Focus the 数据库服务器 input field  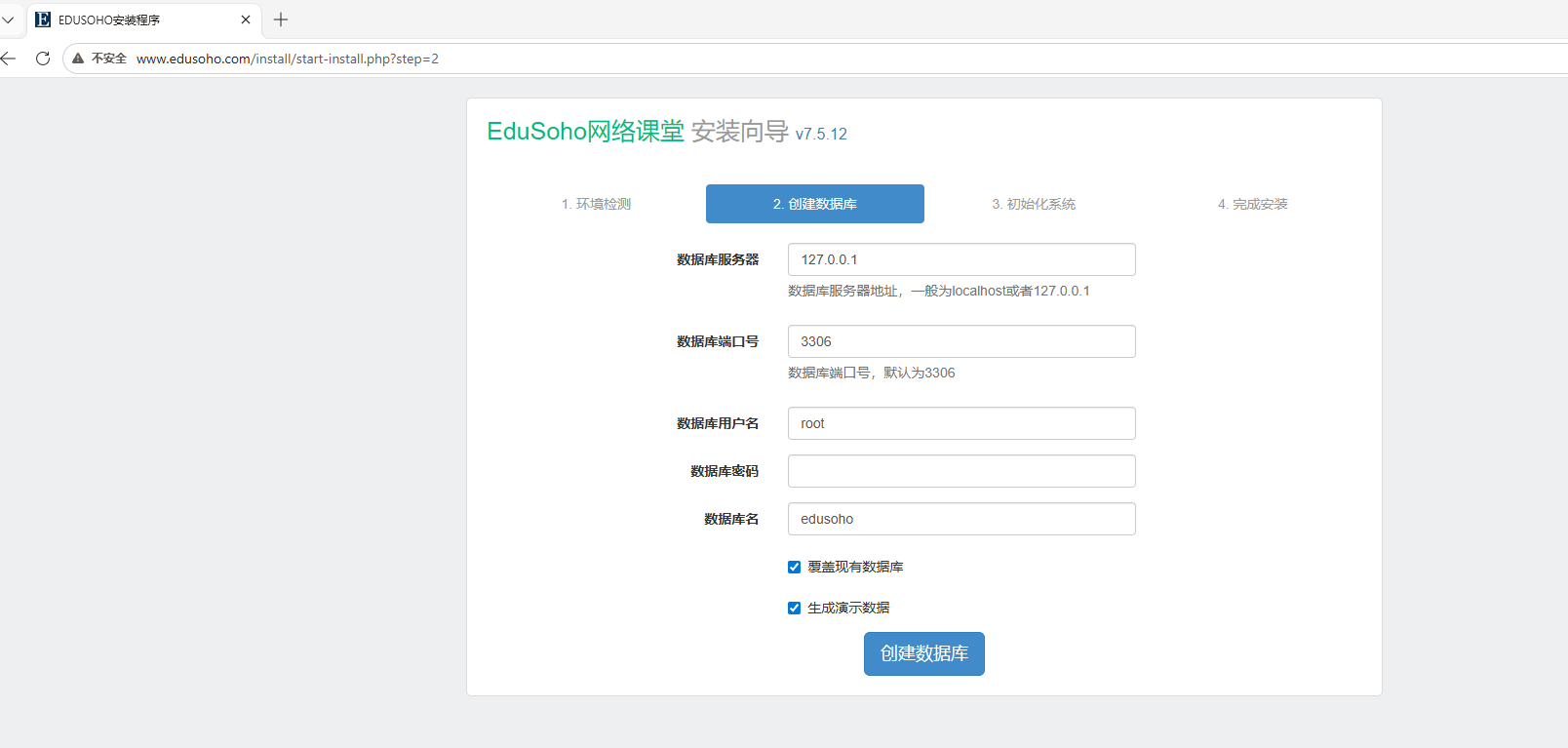pyautogui.click(x=961, y=259)
